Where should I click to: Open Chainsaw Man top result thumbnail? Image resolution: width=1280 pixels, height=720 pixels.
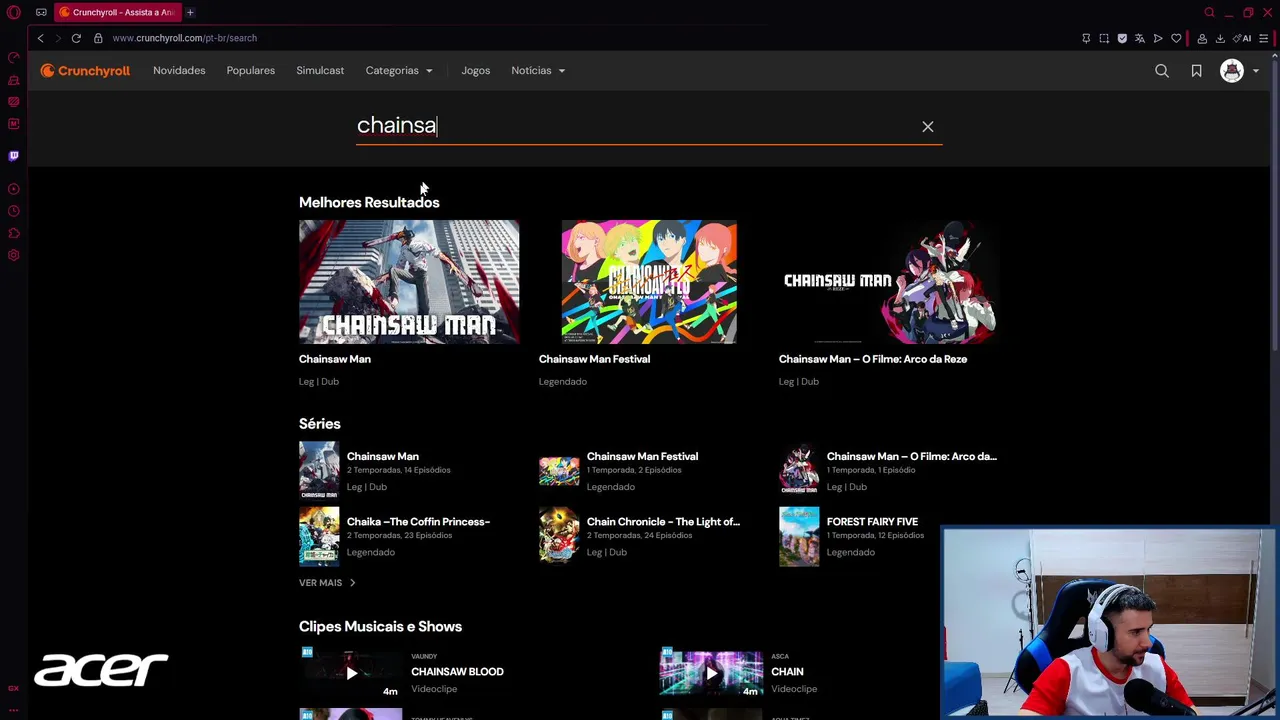[x=409, y=282]
